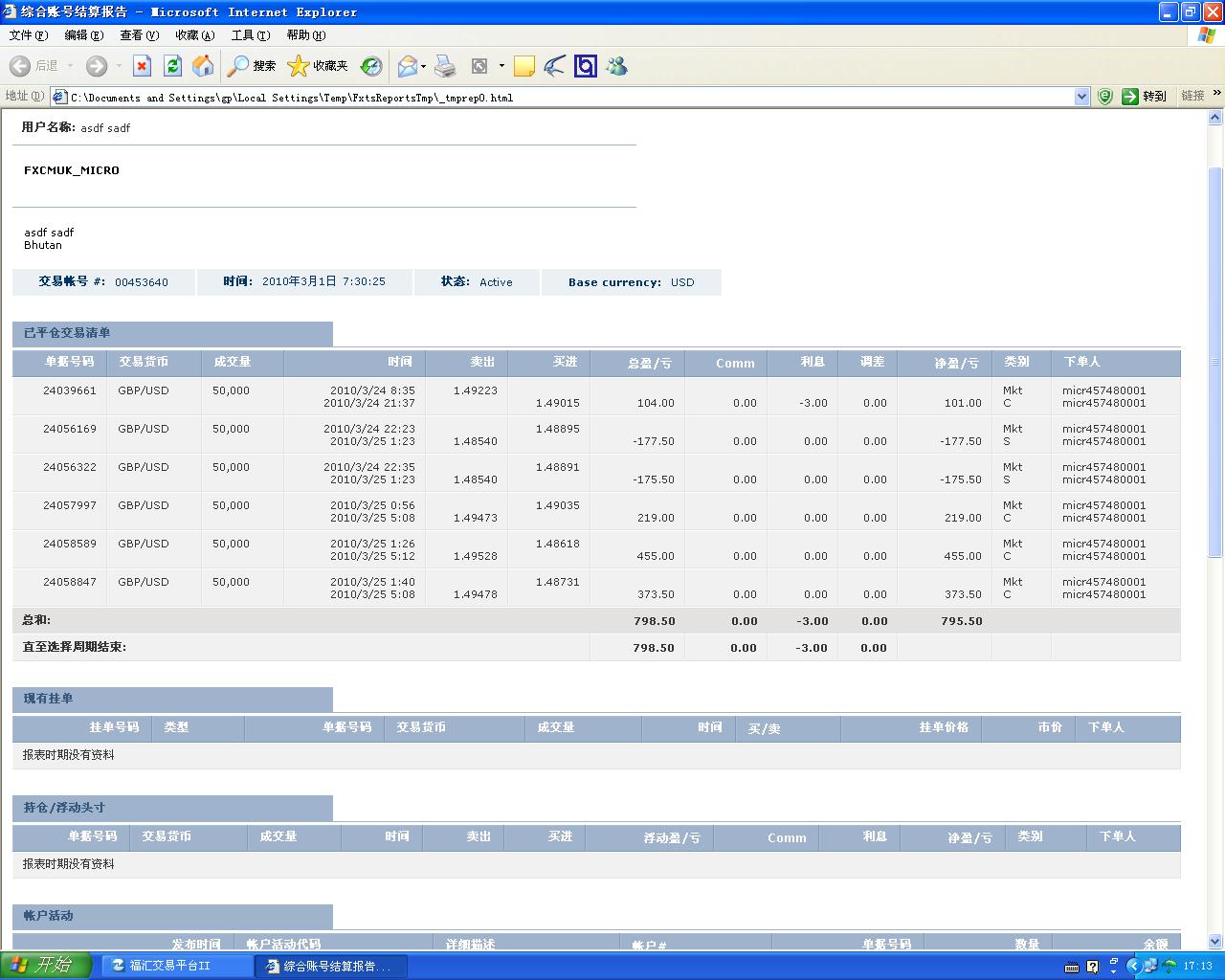1225x980 pixels.
Task: Click in the address bar URL field
Action: [565, 98]
